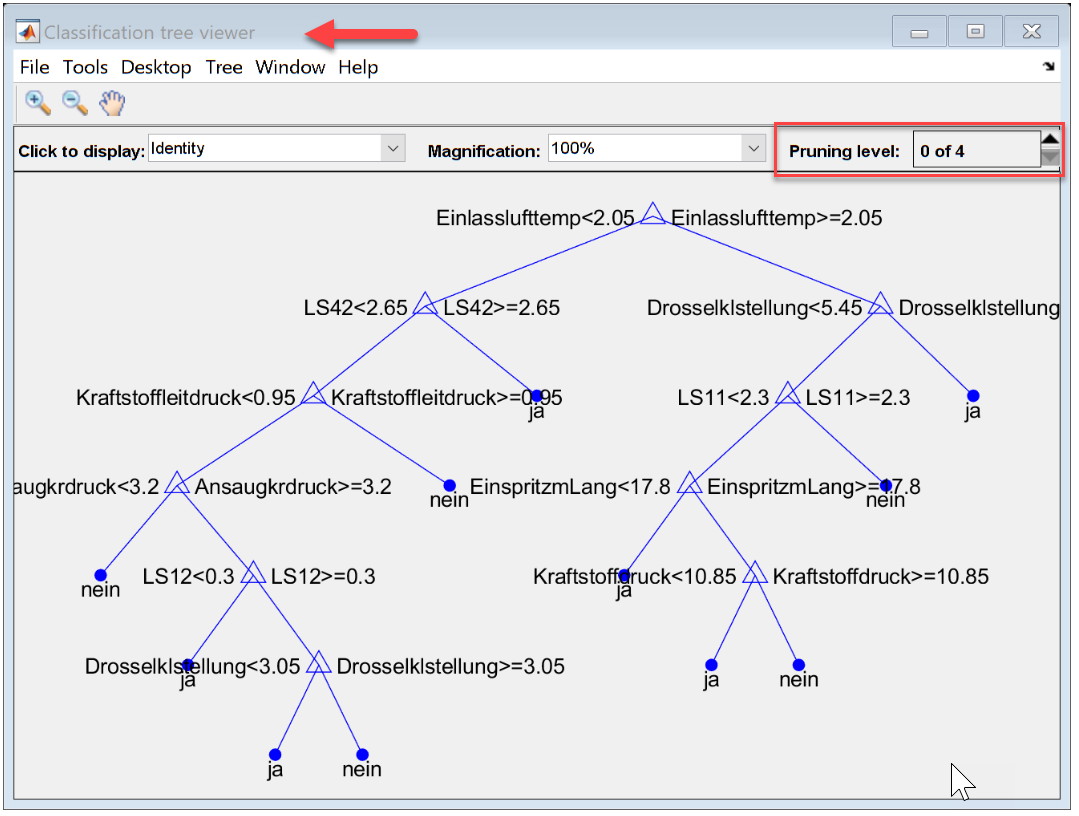Click the Ansaugkrdruck split node triangle
1079x816 pixels.
tap(177, 484)
